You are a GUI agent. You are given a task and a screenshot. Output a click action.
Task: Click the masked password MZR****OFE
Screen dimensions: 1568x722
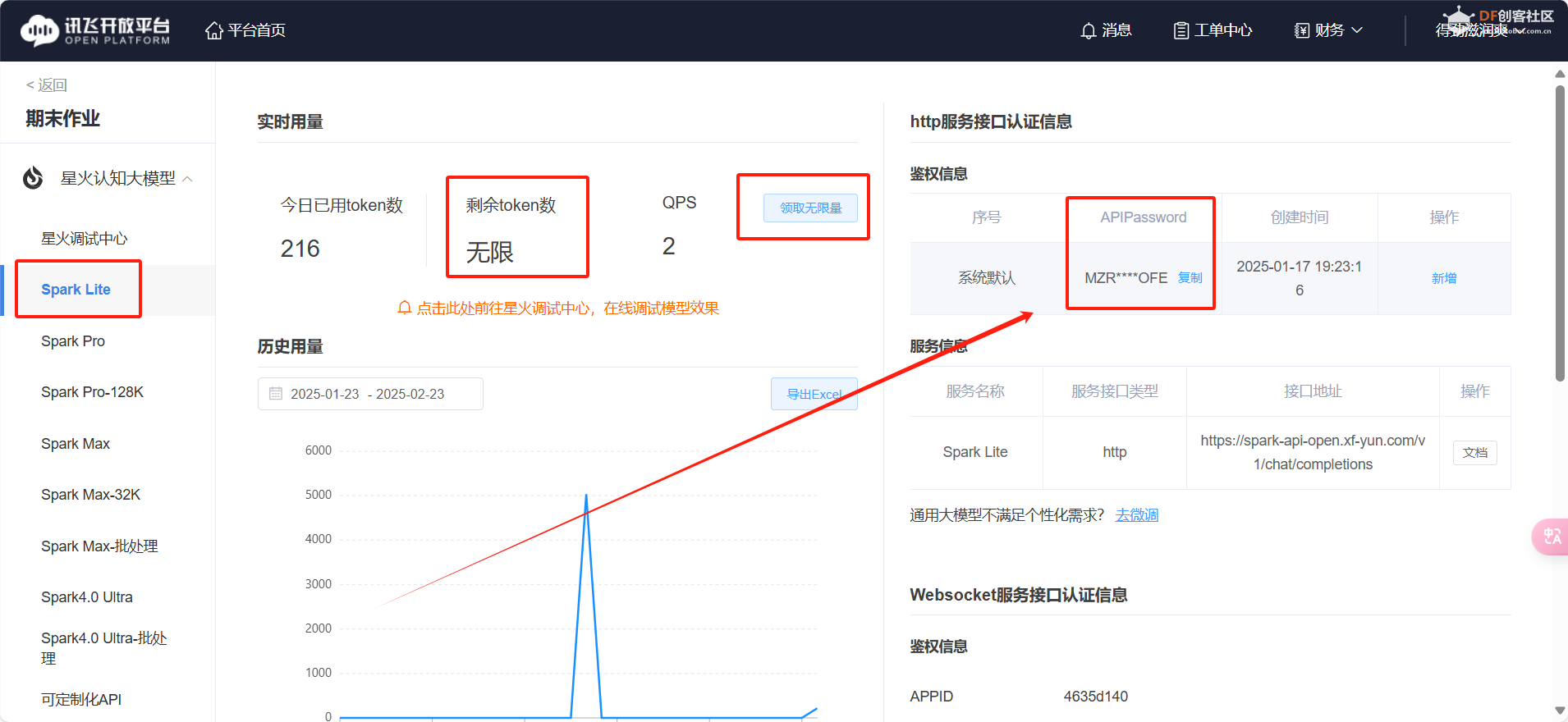pyautogui.click(x=1126, y=278)
